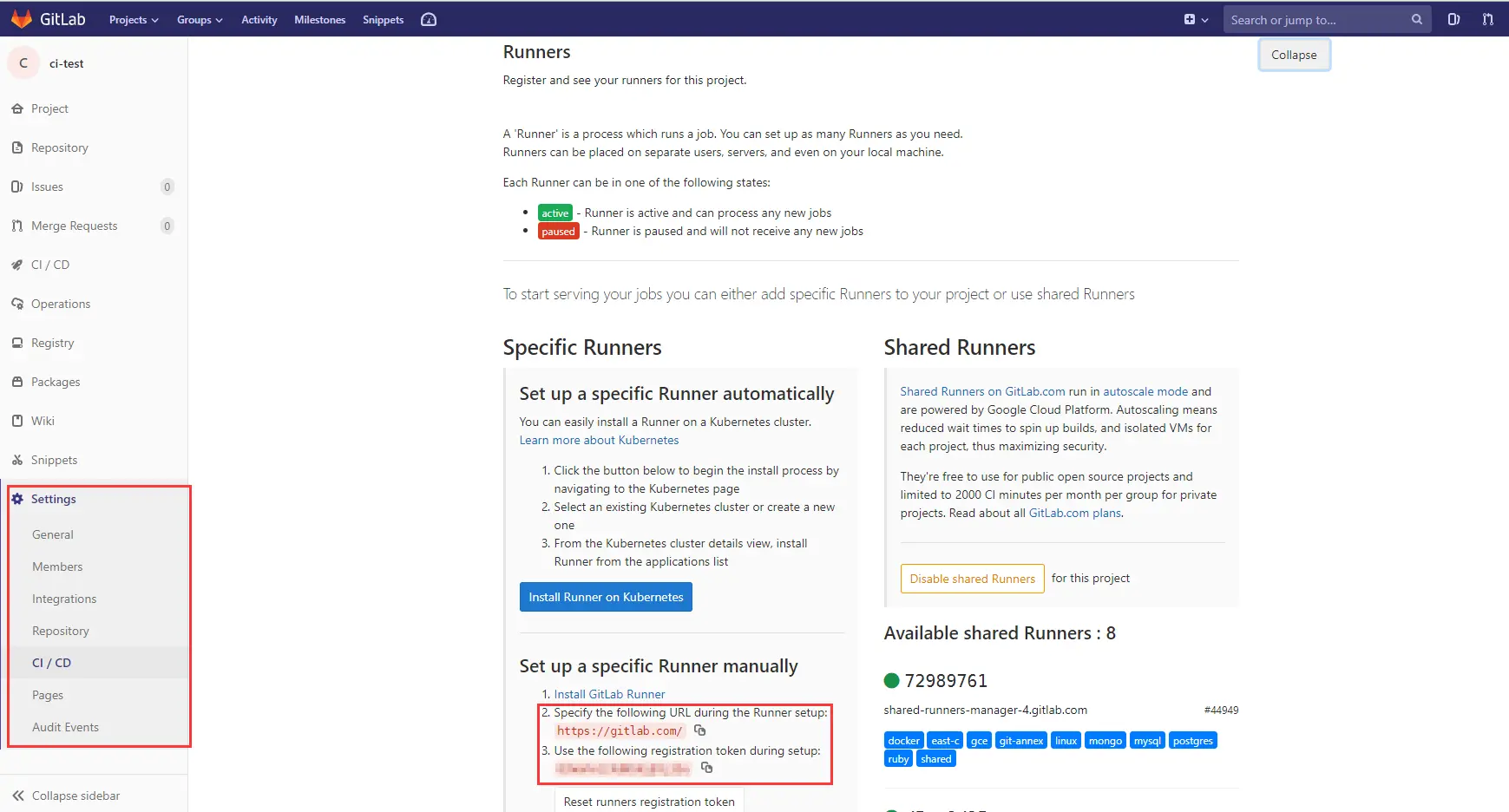Click the CI / CD rocket icon
This screenshot has height=812, width=1509.
coord(17,265)
